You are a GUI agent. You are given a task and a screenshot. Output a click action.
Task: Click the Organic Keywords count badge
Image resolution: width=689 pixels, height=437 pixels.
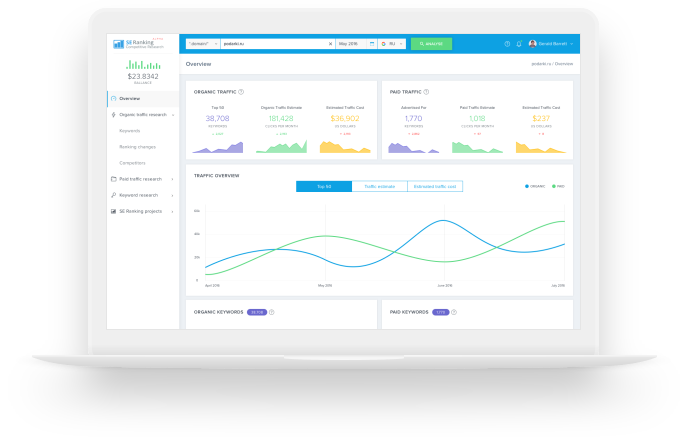point(257,312)
